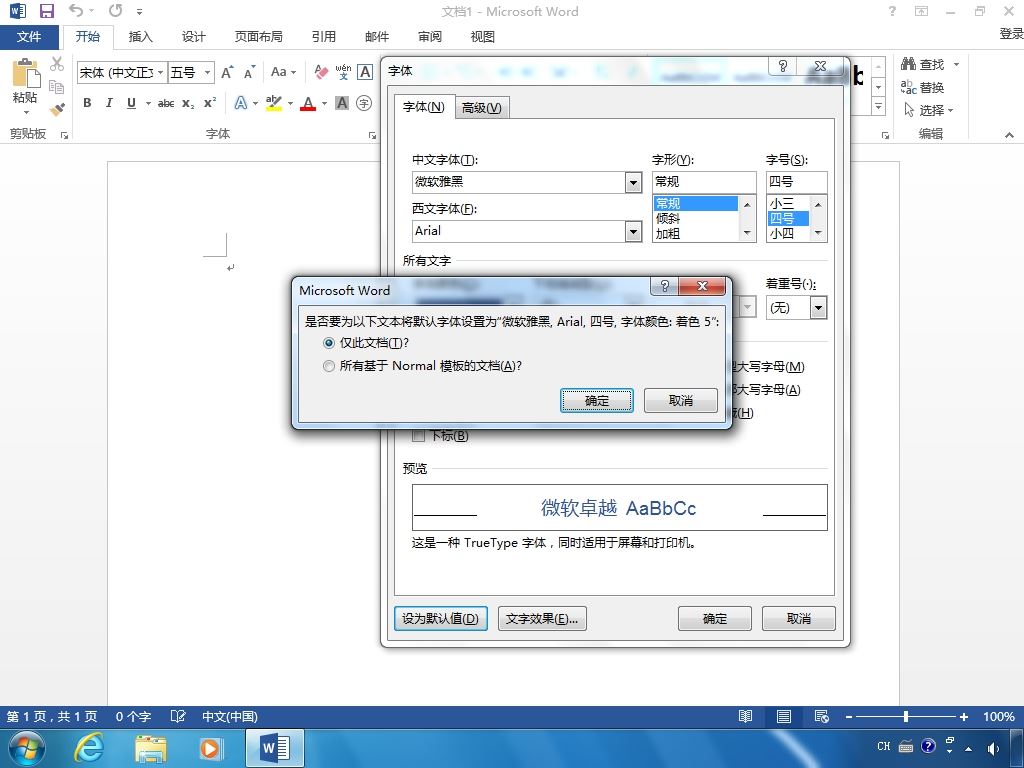
Task: Toggle Subscript x₂ icon
Action: coord(188,103)
